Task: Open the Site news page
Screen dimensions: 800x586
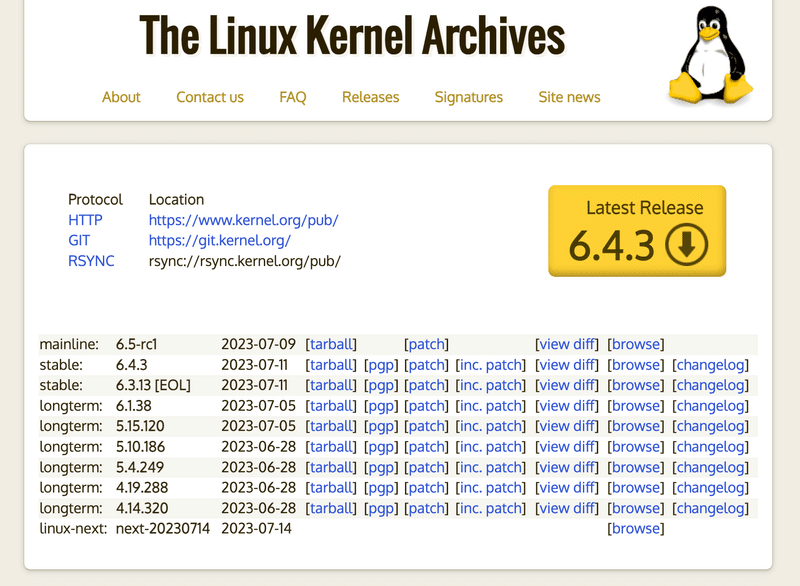Action: pyautogui.click(x=569, y=97)
